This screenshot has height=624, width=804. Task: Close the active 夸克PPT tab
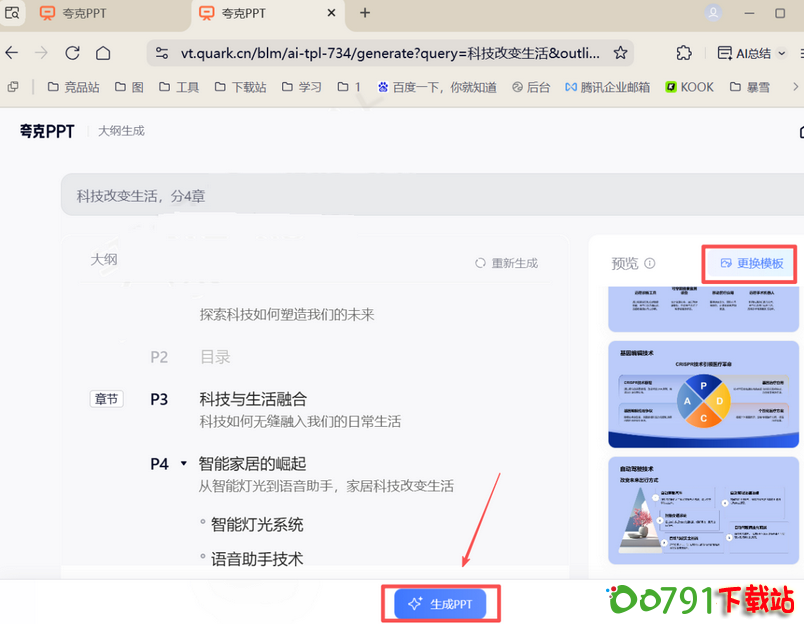[332, 13]
